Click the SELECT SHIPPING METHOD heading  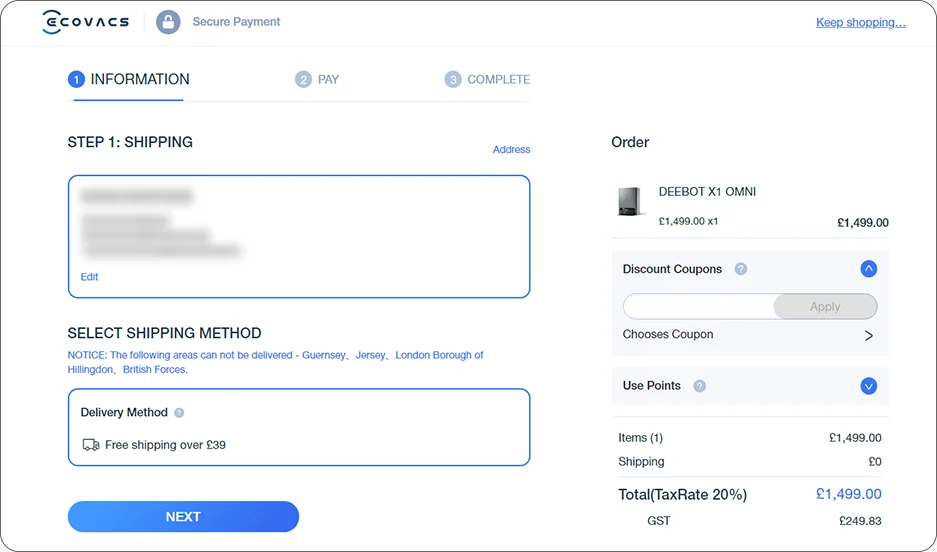pos(164,333)
